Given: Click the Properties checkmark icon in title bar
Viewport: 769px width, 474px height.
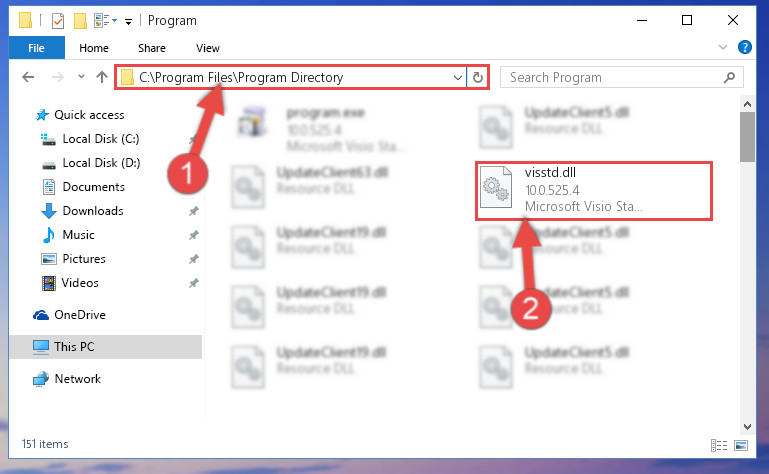Looking at the screenshot, I should (x=58, y=21).
